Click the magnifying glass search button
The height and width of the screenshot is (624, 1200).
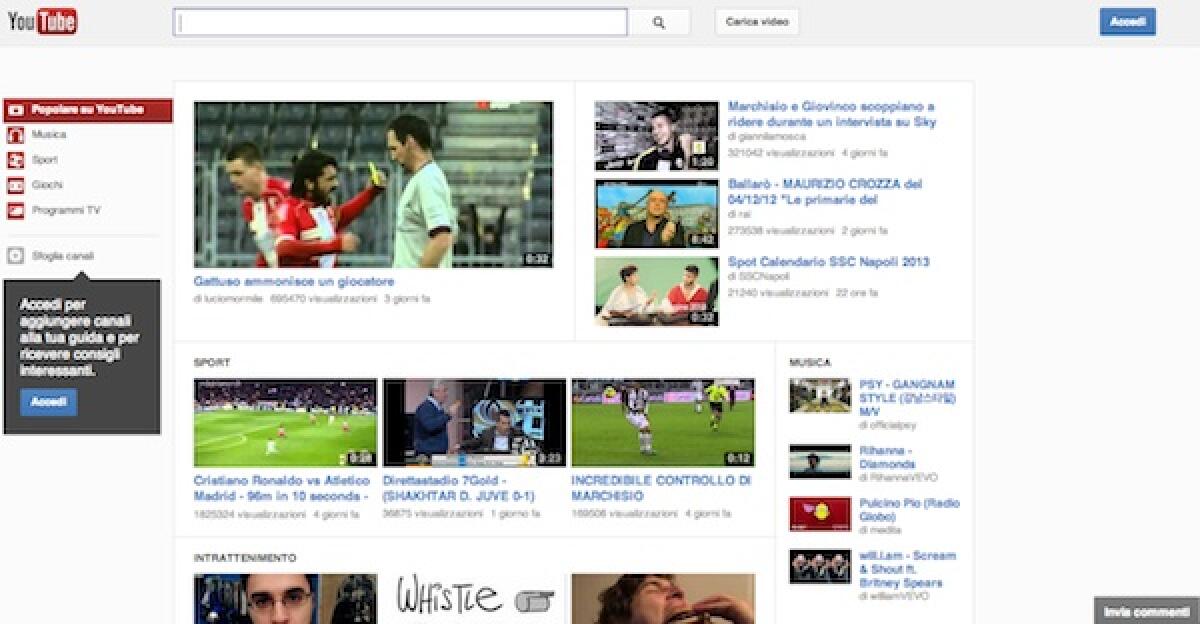pyautogui.click(x=659, y=22)
